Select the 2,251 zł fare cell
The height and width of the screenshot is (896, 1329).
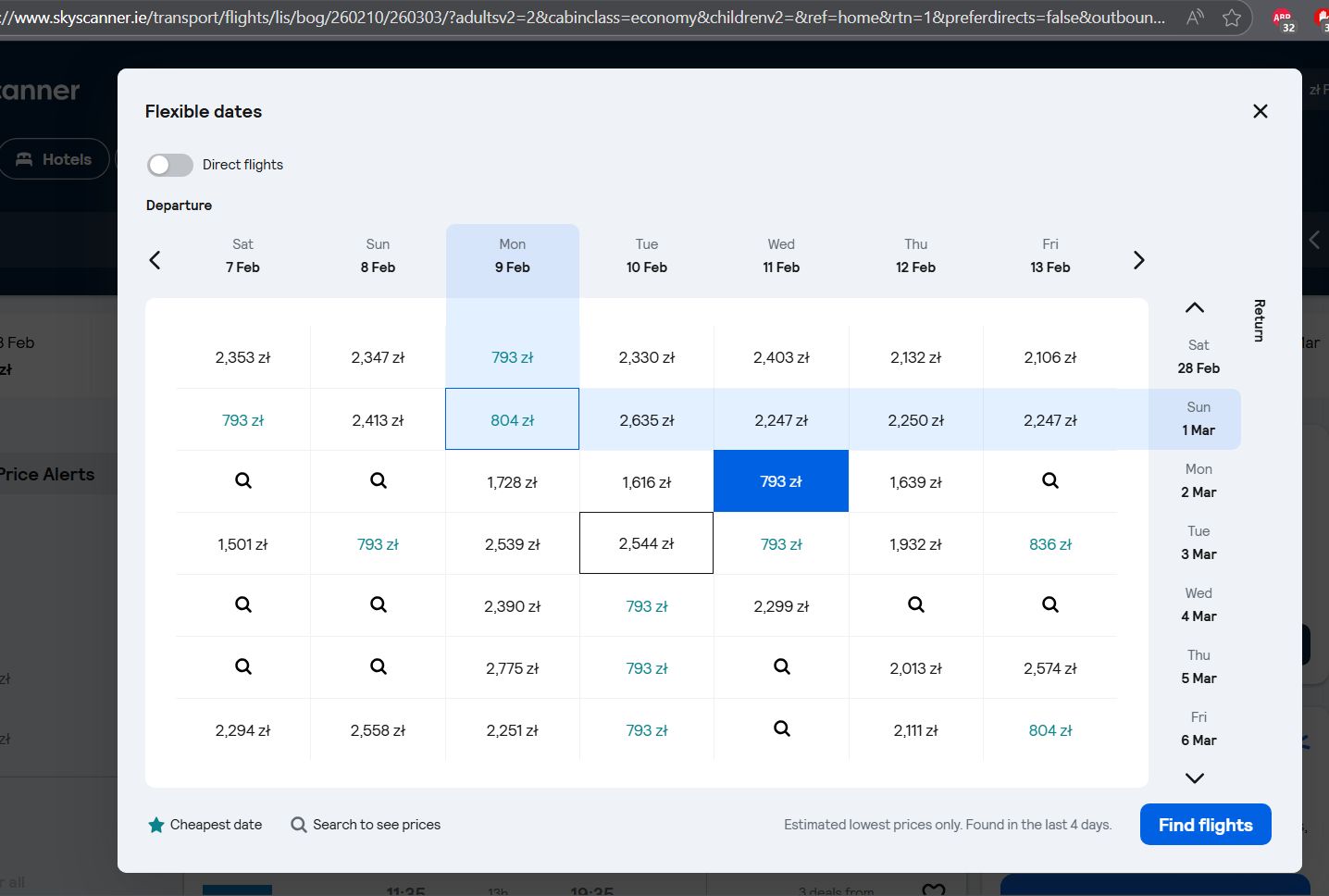pyautogui.click(x=513, y=730)
